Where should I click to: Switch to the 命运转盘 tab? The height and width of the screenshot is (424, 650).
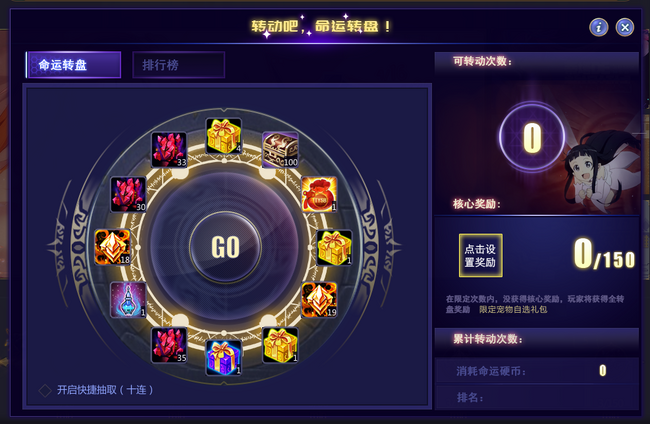pyautogui.click(x=73, y=65)
